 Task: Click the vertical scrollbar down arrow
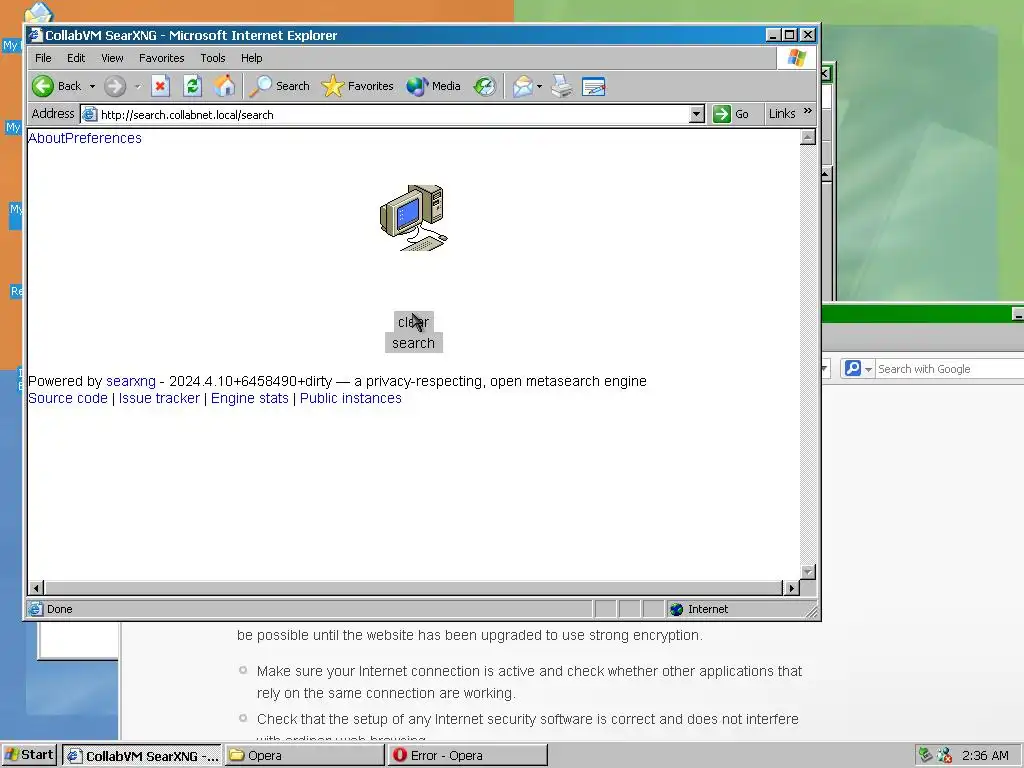808,572
